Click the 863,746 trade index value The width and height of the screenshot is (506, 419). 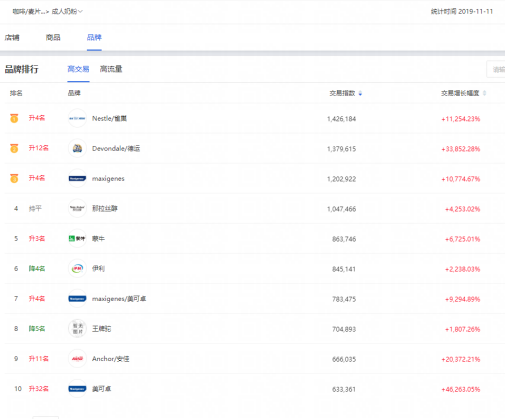tap(344, 239)
